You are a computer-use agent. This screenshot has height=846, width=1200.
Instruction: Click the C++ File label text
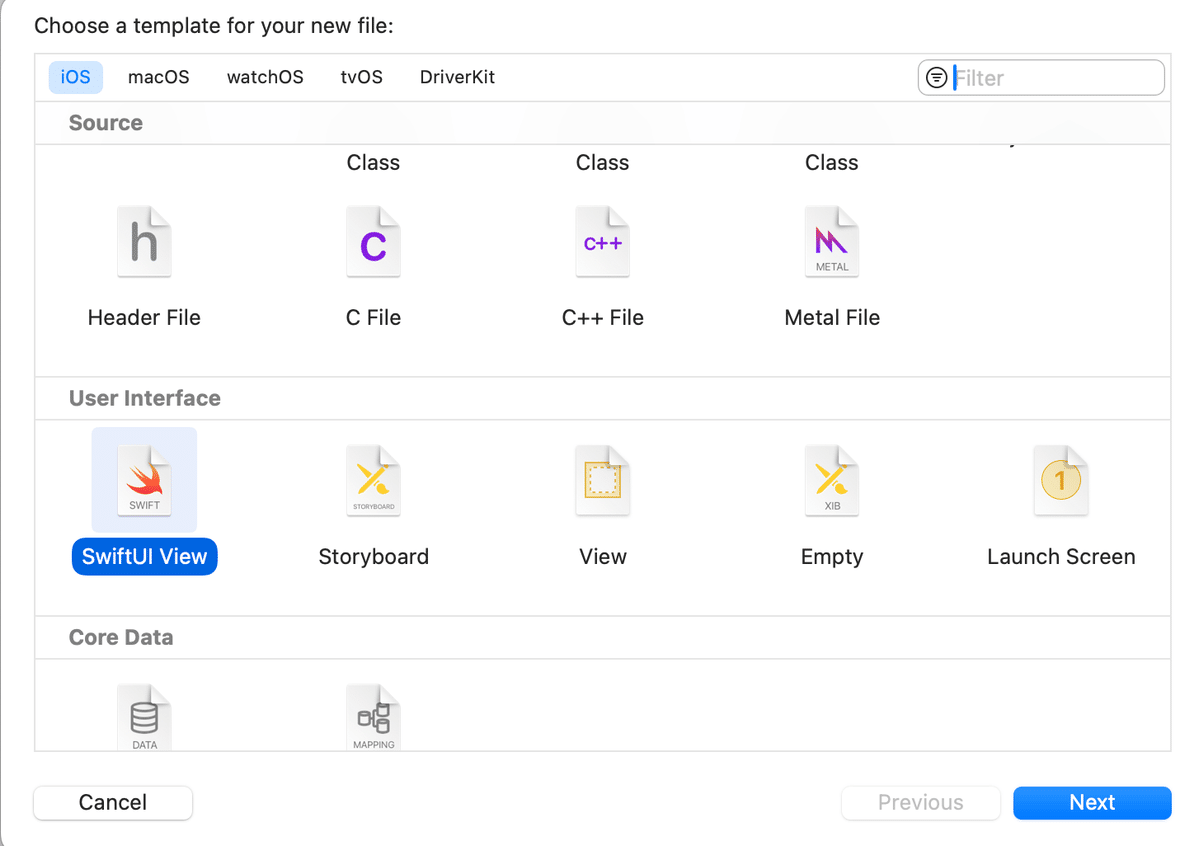click(603, 318)
